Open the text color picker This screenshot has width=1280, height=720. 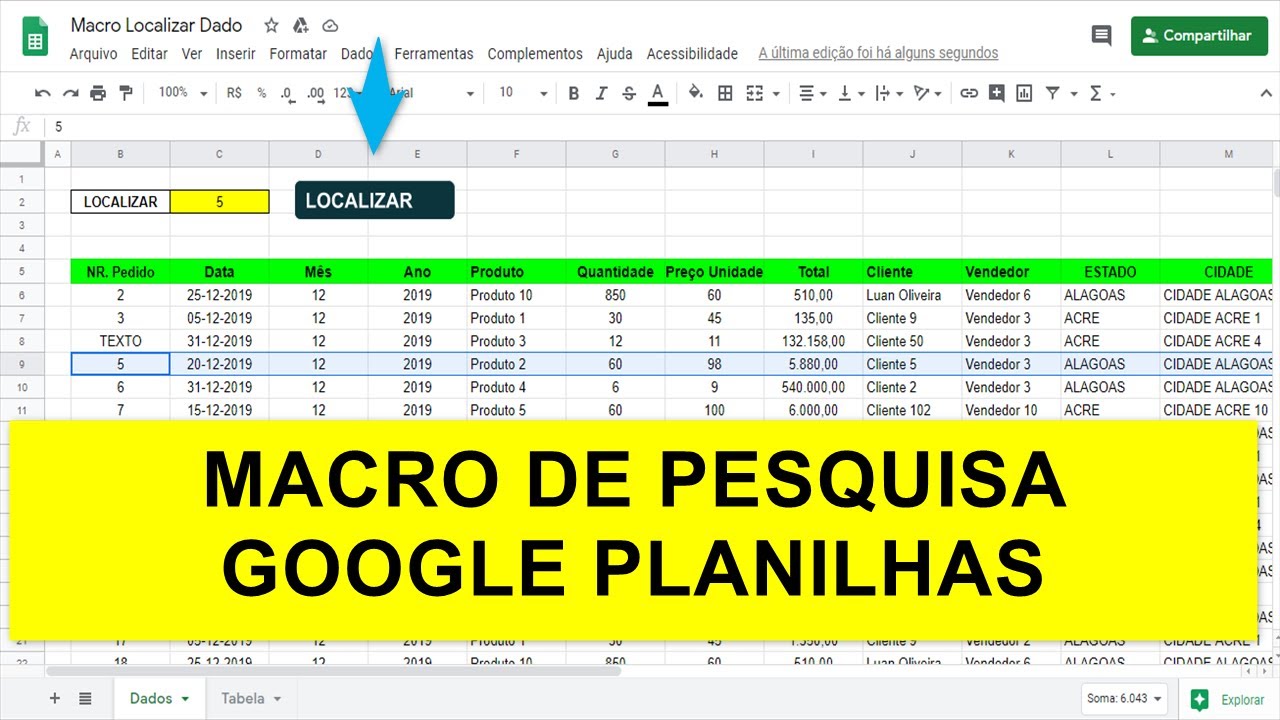pyautogui.click(x=658, y=94)
